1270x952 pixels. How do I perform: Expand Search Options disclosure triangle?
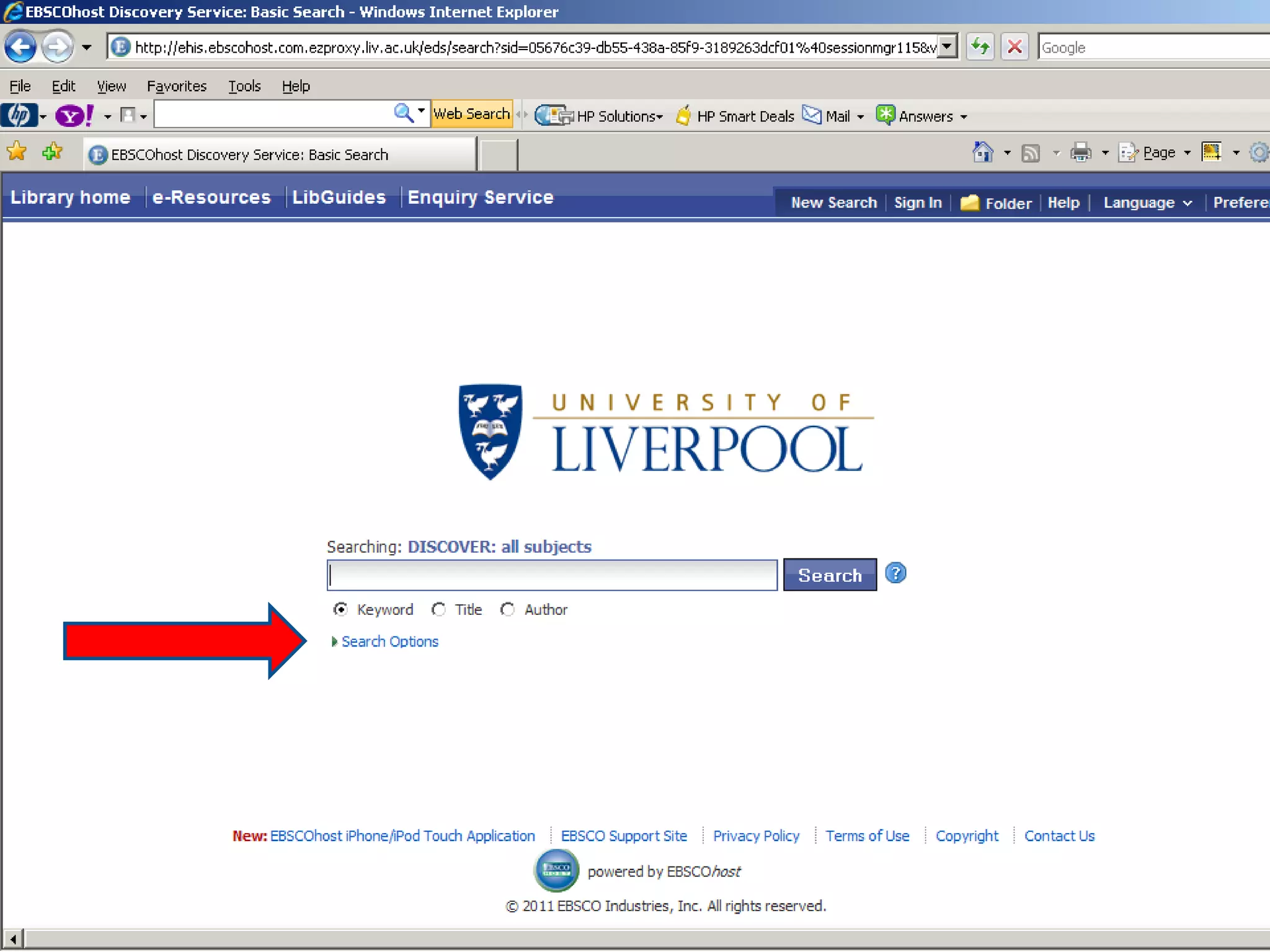point(334,642)
